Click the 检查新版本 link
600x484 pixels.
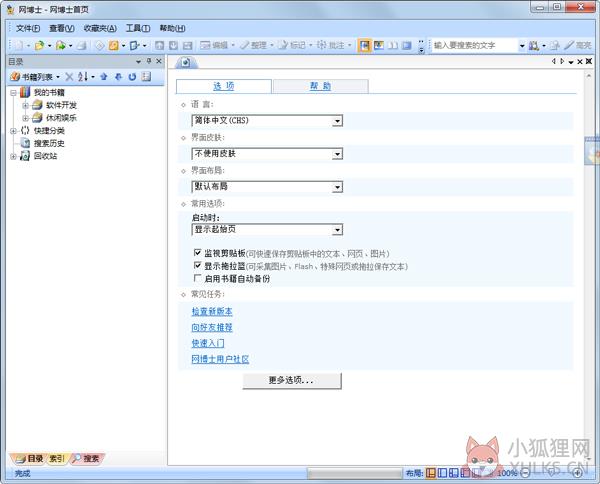pos(212,312)
